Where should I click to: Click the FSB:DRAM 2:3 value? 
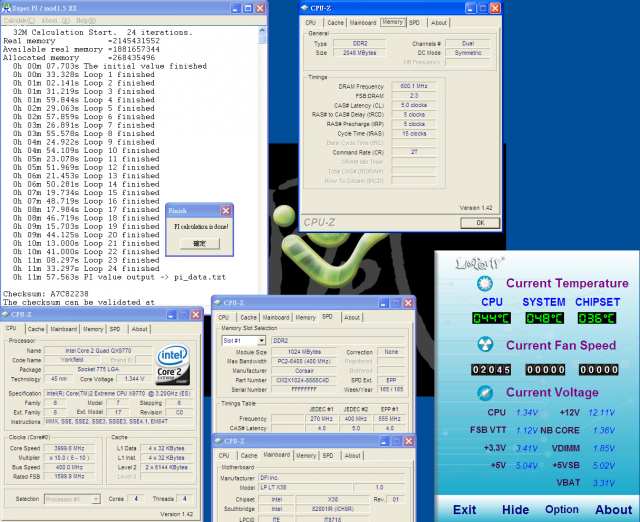[414, 96]
